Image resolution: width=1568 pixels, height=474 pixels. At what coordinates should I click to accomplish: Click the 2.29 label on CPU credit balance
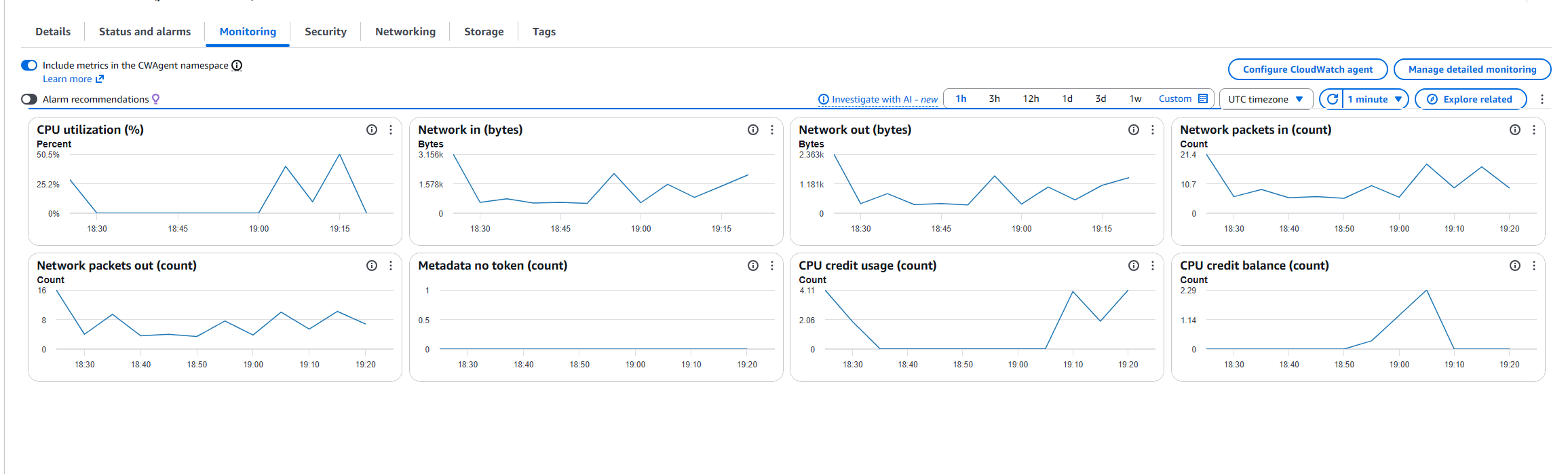[1188, 291]
